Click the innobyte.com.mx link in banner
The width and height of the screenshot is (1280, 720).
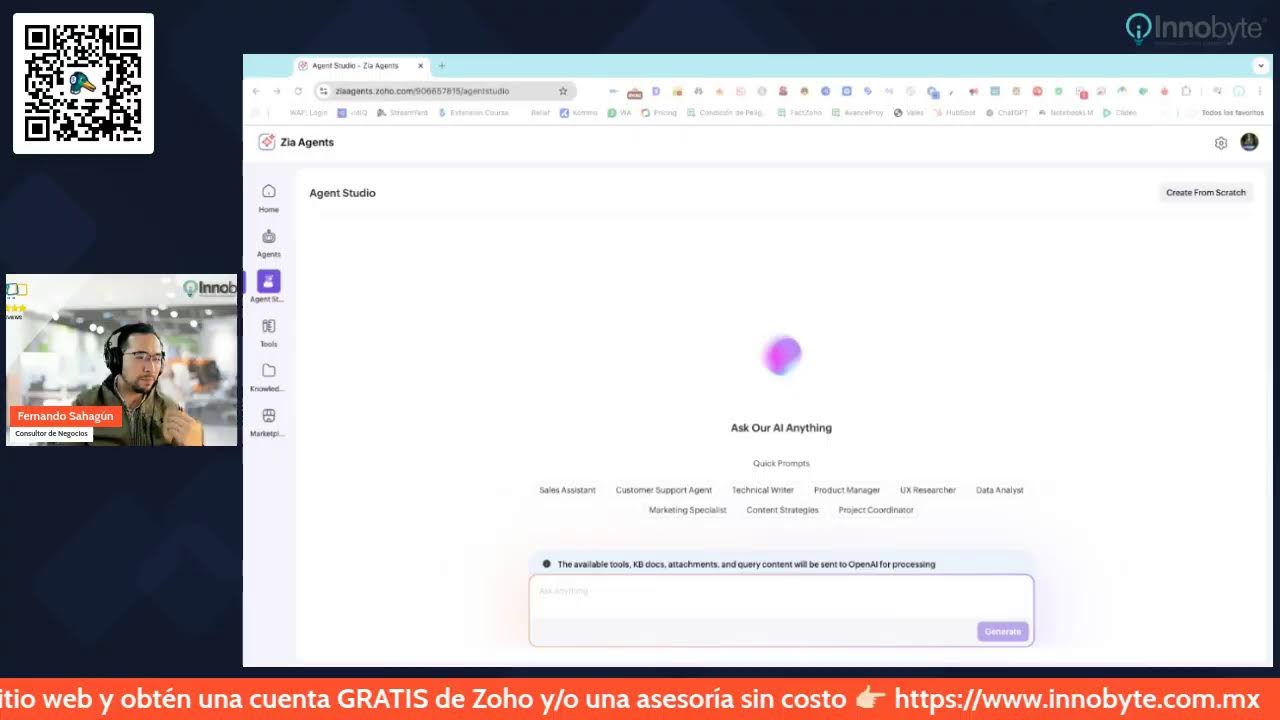point(1077,698)
